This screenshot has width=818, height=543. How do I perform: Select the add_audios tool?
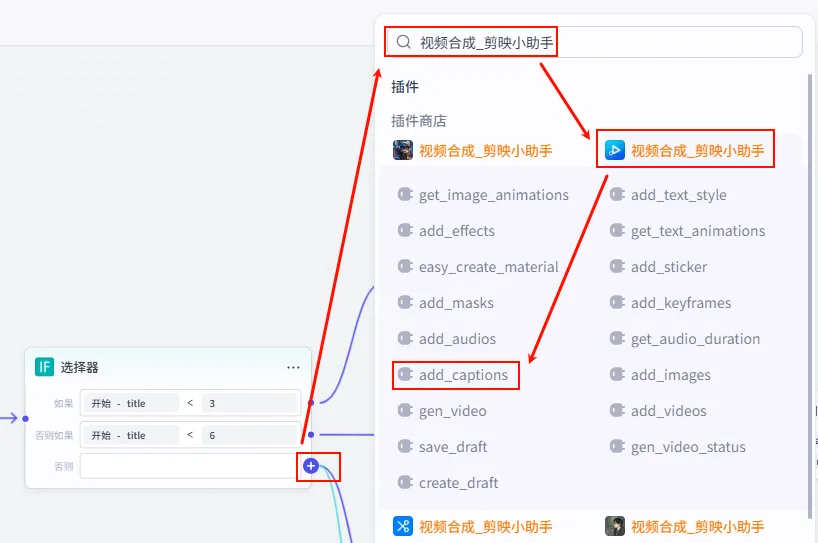(x=447, y=339)
